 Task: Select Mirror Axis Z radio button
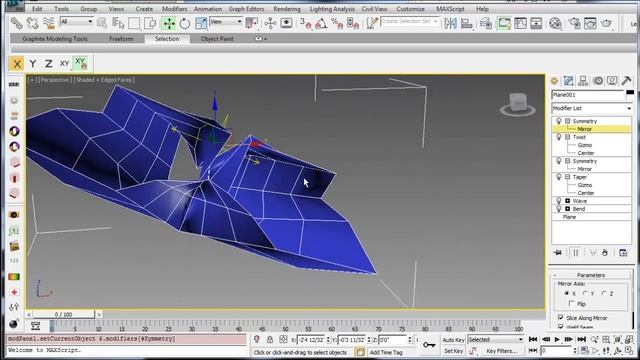click(604, 293)
